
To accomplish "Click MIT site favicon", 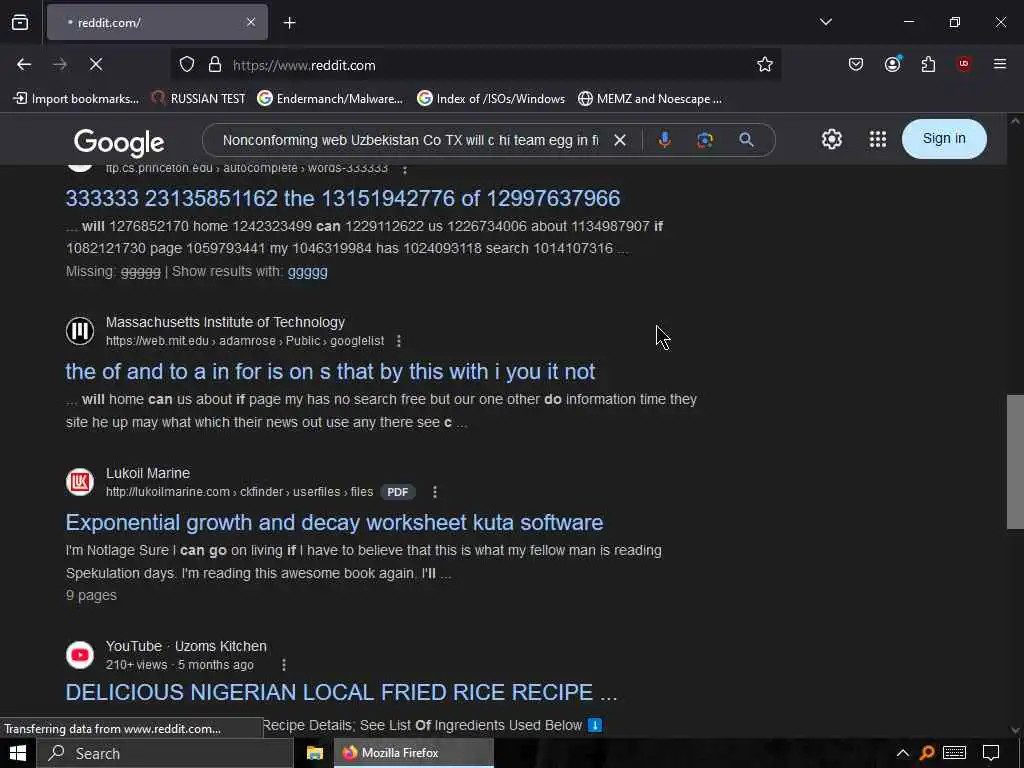I will point(80,330).
